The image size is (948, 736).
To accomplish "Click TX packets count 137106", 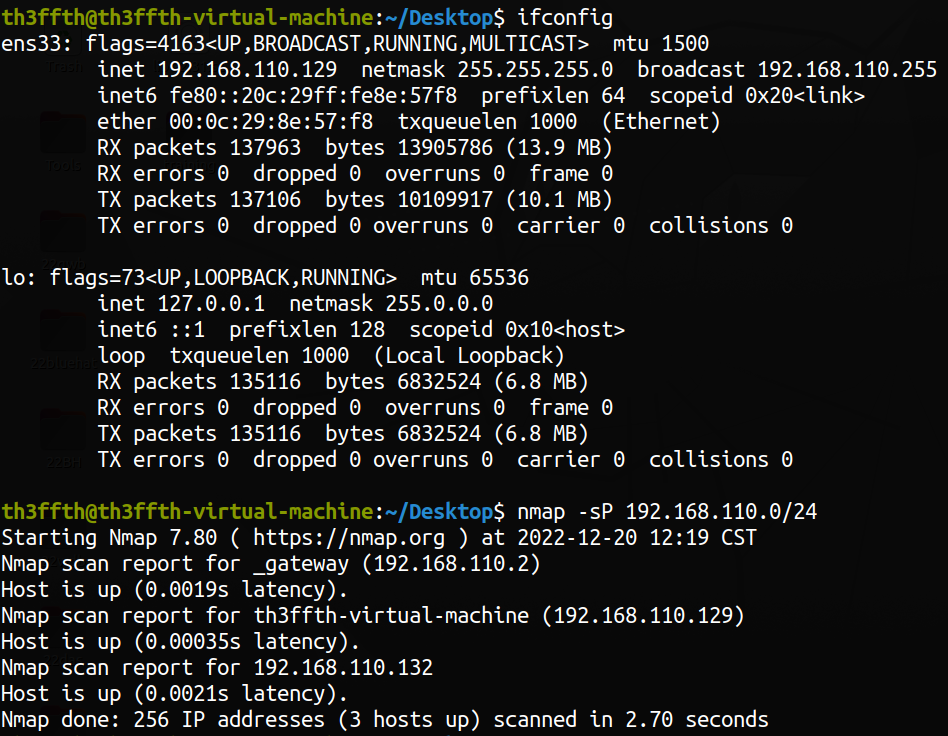I will 265,200.
